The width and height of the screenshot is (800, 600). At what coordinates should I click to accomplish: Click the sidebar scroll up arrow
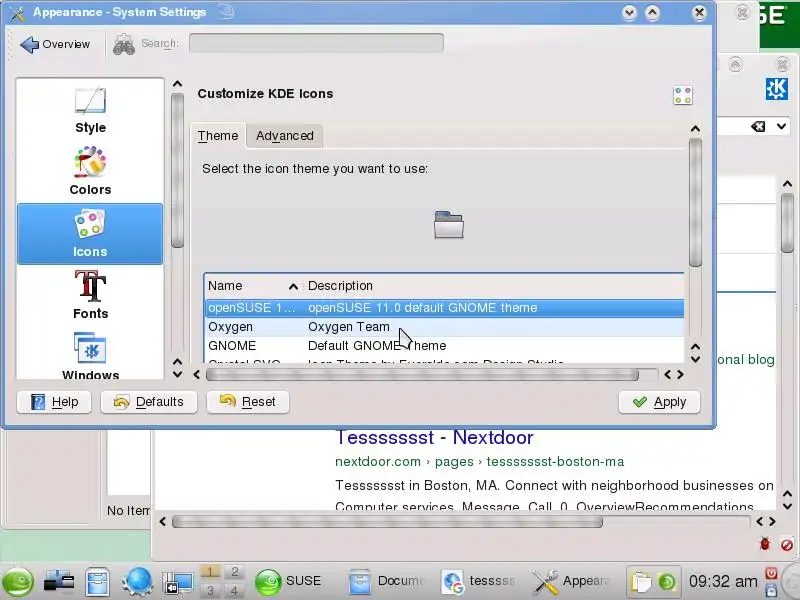tap(177, 84)
